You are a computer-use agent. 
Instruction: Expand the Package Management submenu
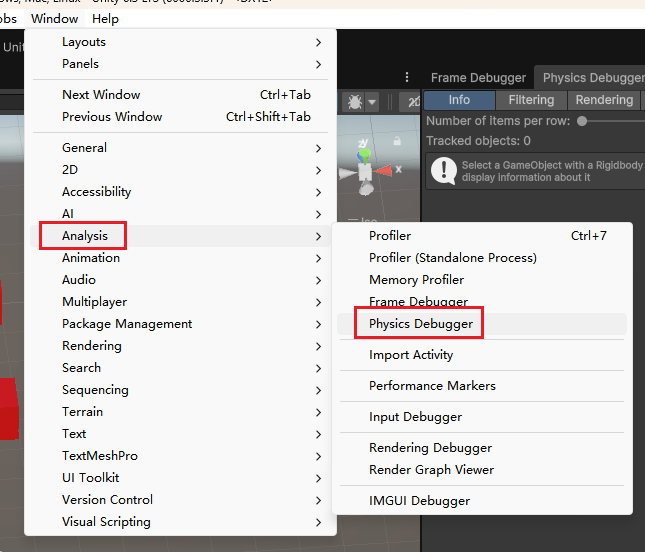[127, 324]
